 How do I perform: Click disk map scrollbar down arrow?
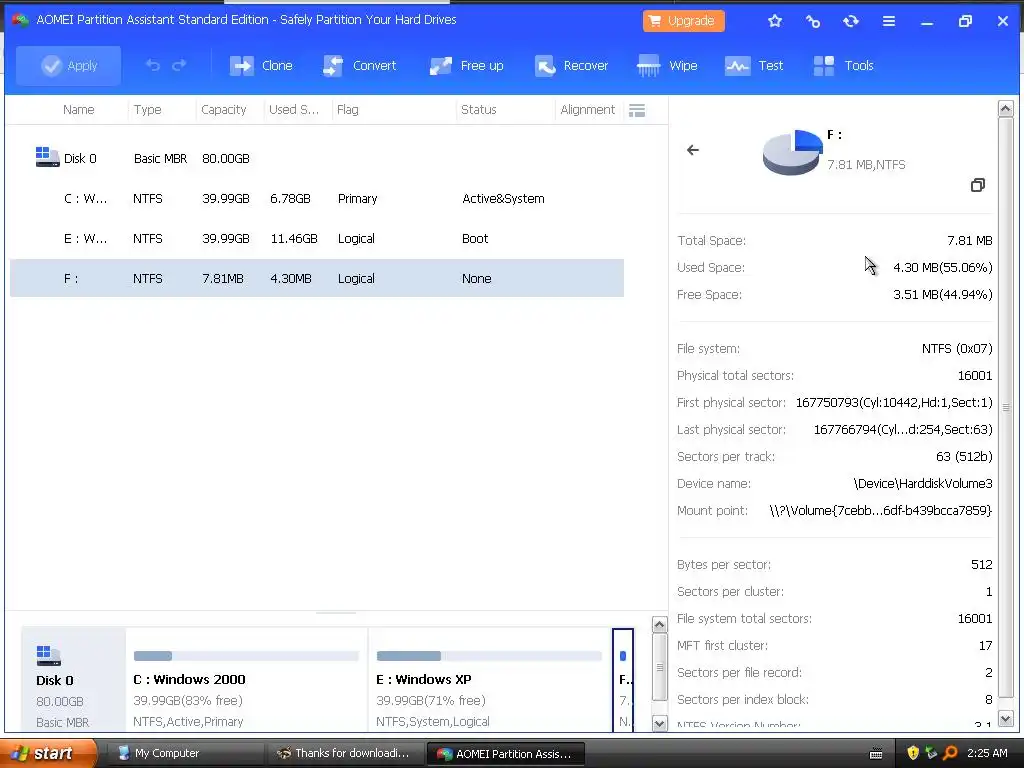(660, 724)
